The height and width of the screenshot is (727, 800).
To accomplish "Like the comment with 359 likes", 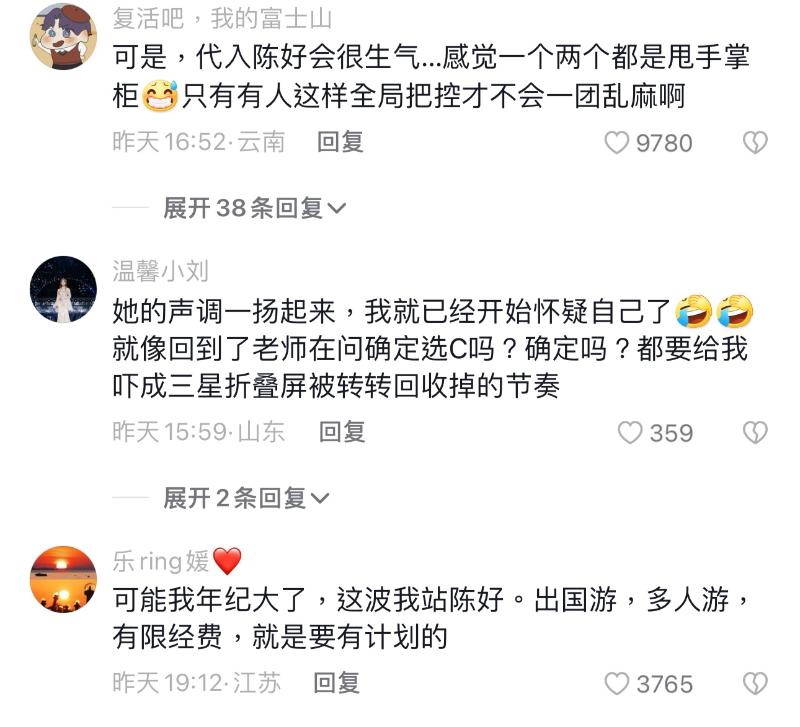I will pyautogui.click(x=630, y=433).
